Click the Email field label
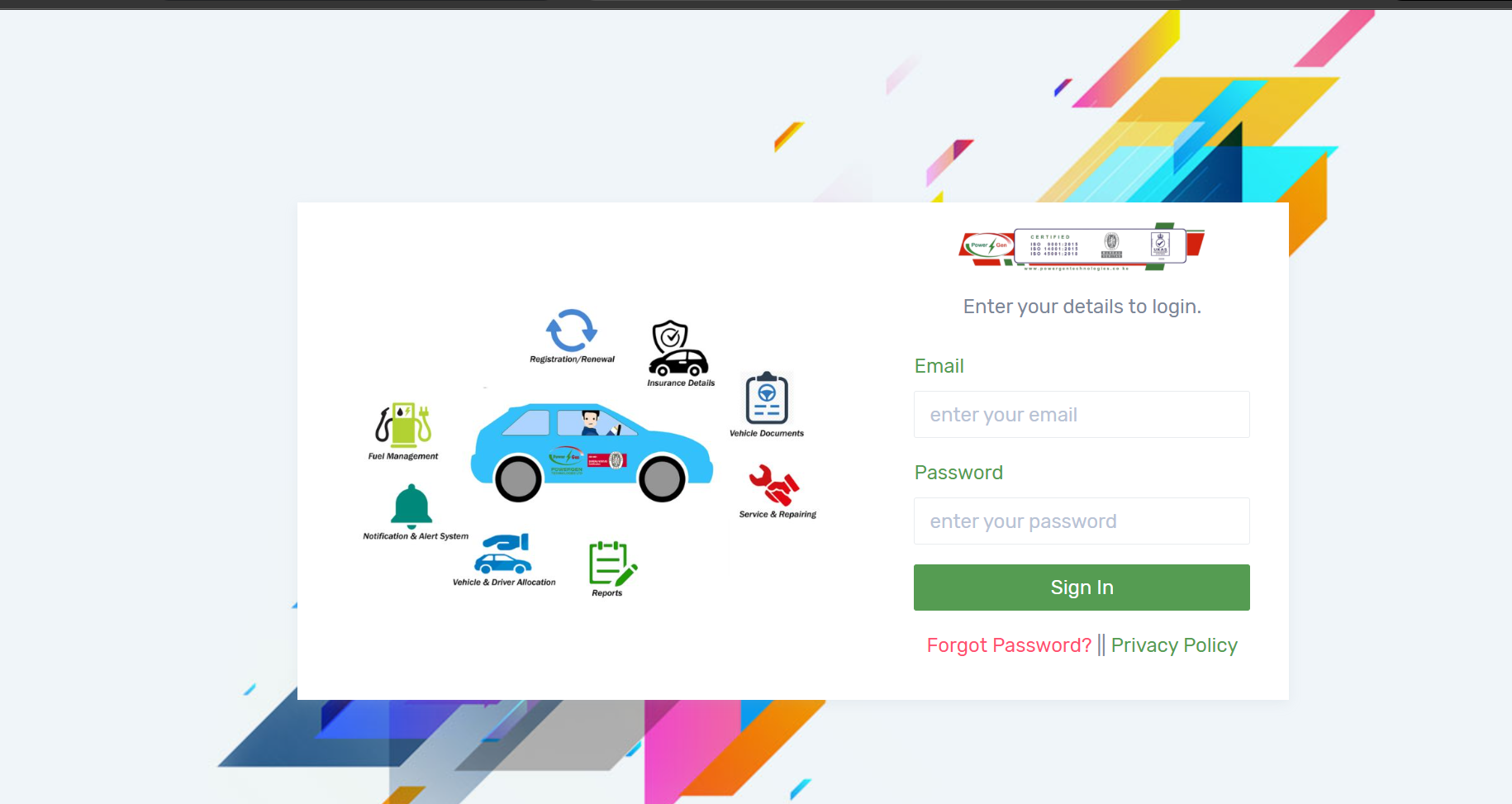The height and width of the screenshot is (804, 1512). (939, 366)
